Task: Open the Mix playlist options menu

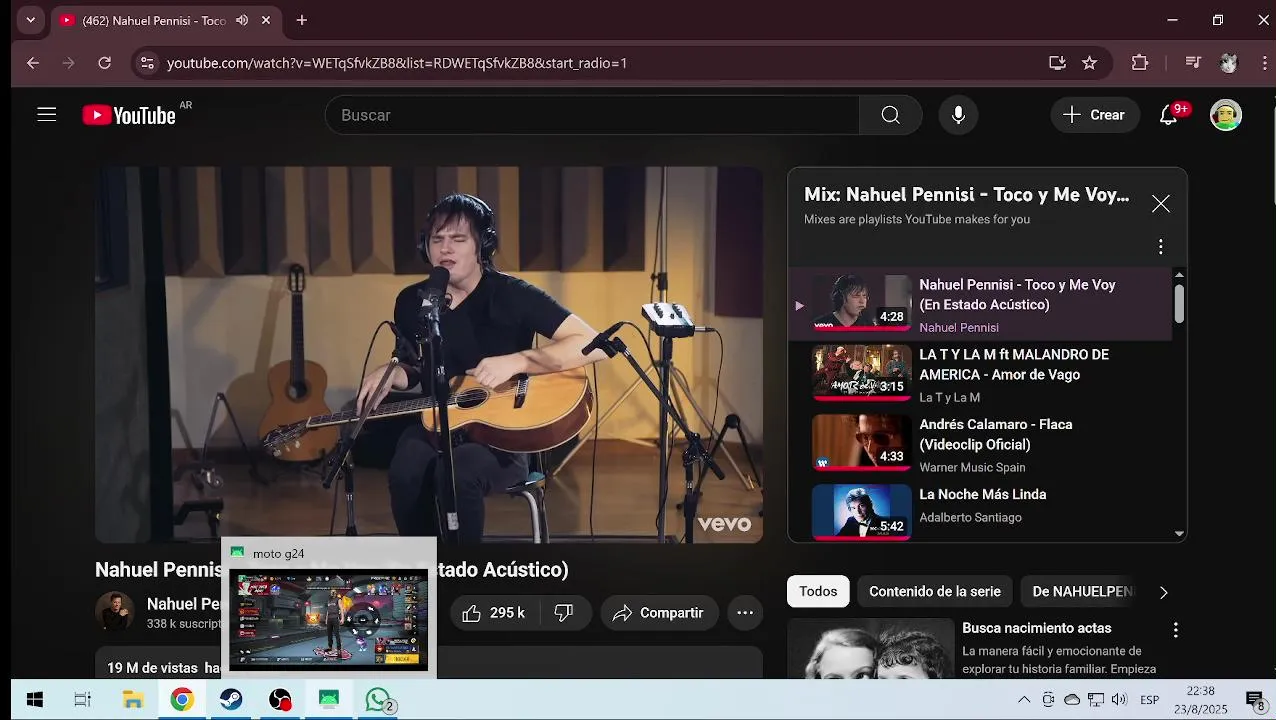Action: [x=1160, y=246]
